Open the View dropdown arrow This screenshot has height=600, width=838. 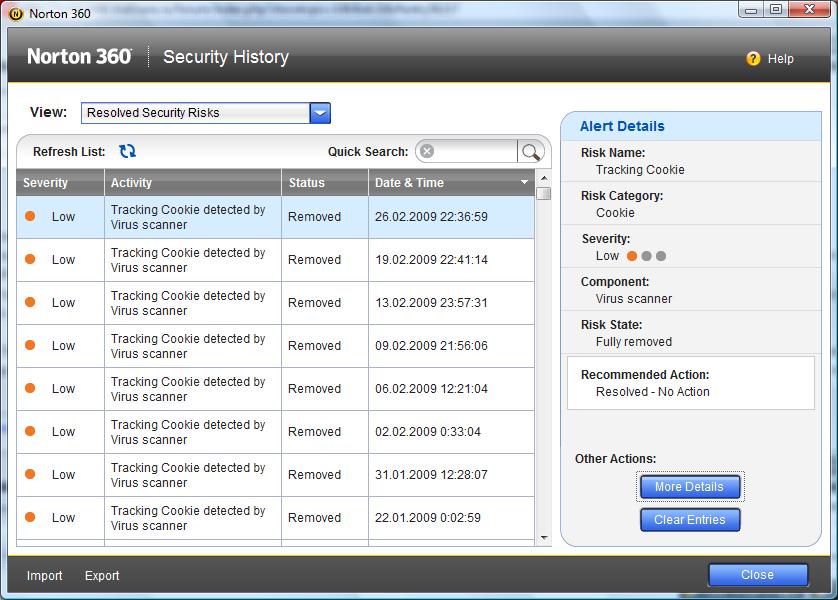click(320, 113)
